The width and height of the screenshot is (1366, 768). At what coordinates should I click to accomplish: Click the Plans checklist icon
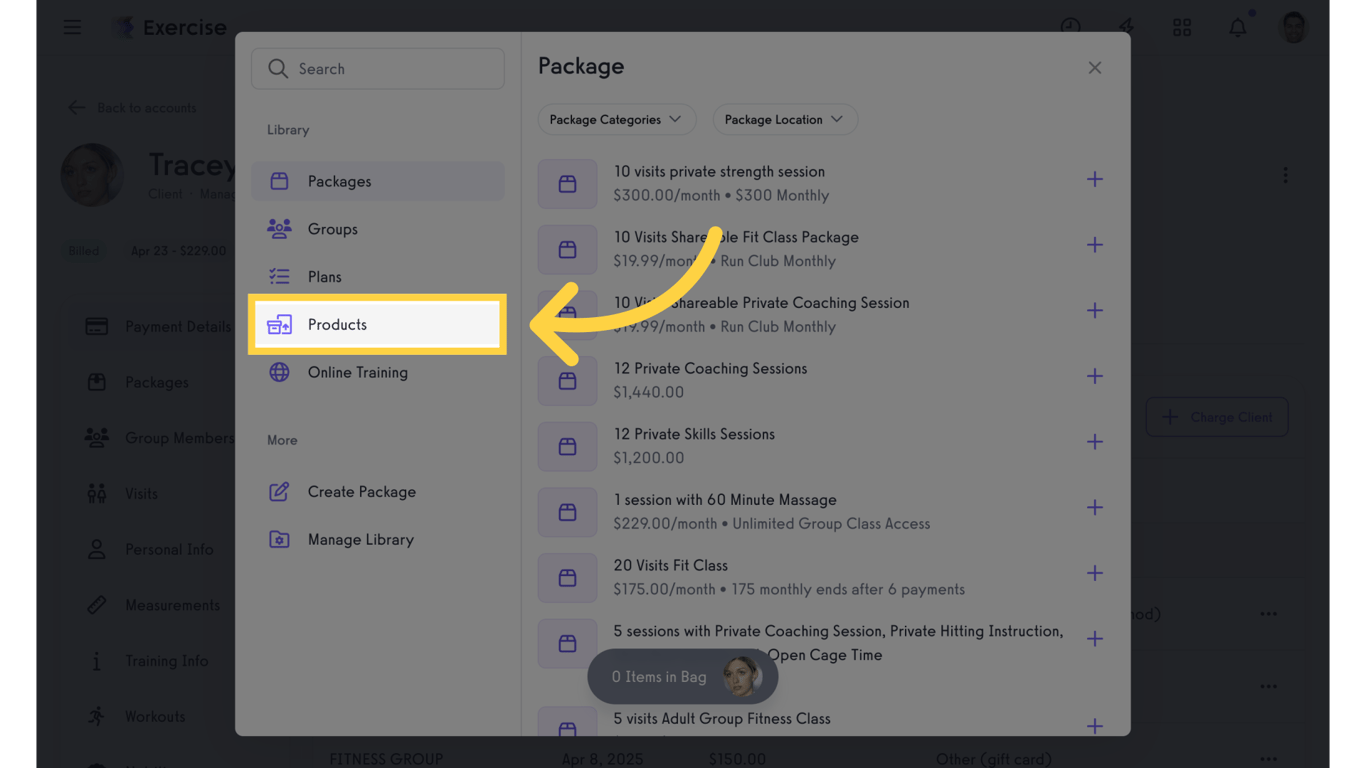[x=279, y=277]
